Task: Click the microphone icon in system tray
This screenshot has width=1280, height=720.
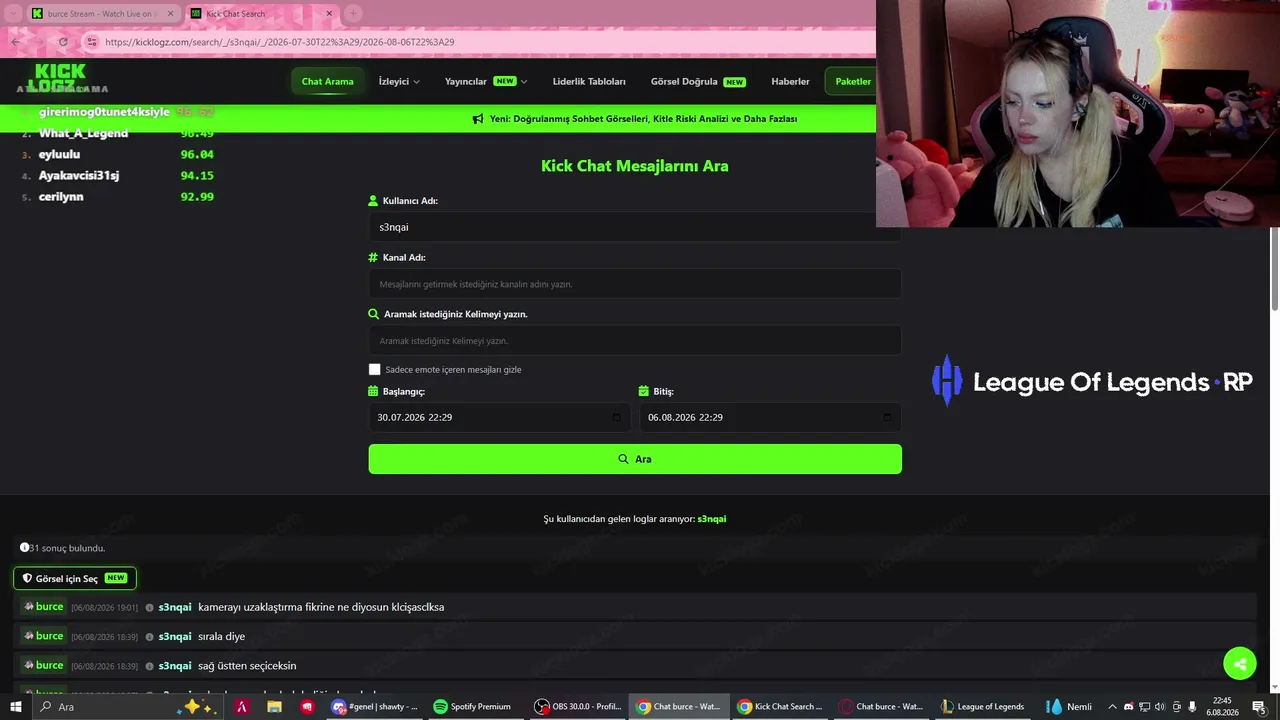Action: coord(1192,707)
